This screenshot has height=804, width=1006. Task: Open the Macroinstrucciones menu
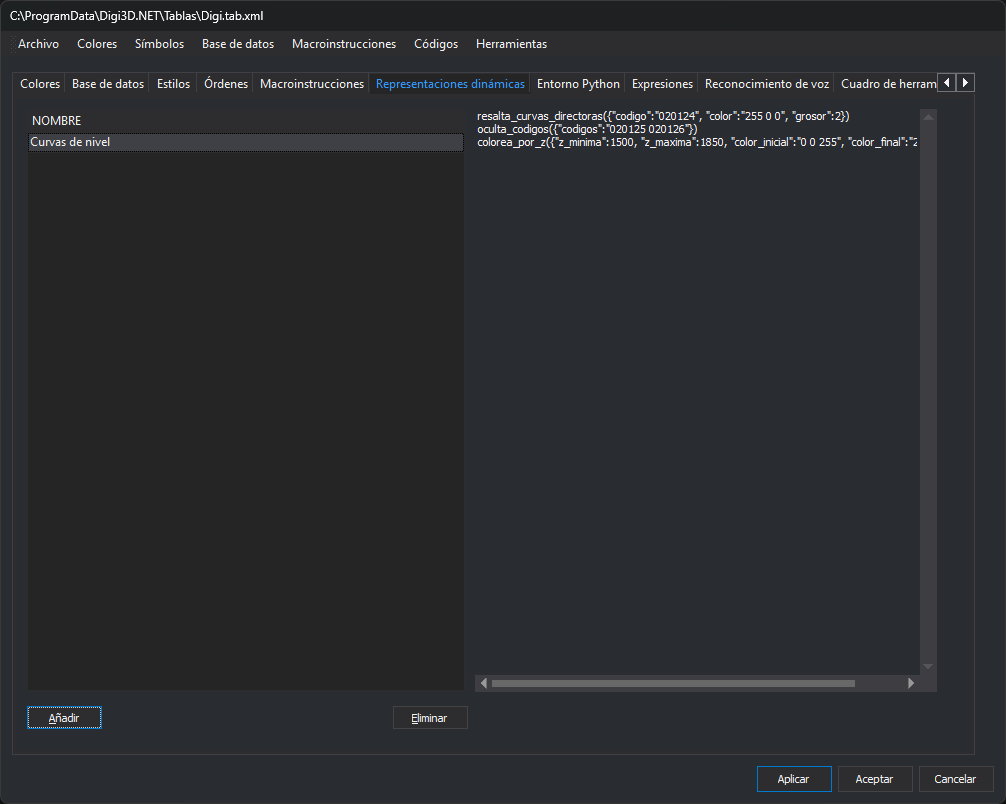pos(344,44)
